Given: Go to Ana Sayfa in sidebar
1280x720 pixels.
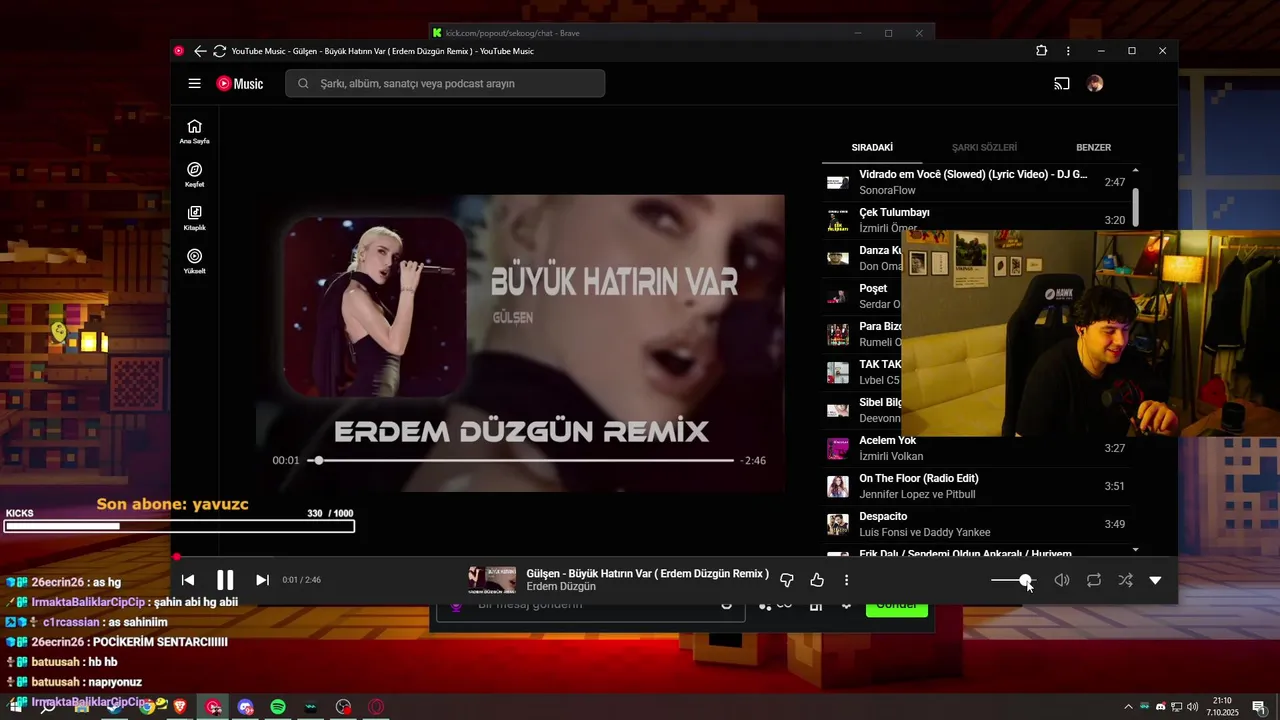Looking at the screenshot, I should [194, 131].
